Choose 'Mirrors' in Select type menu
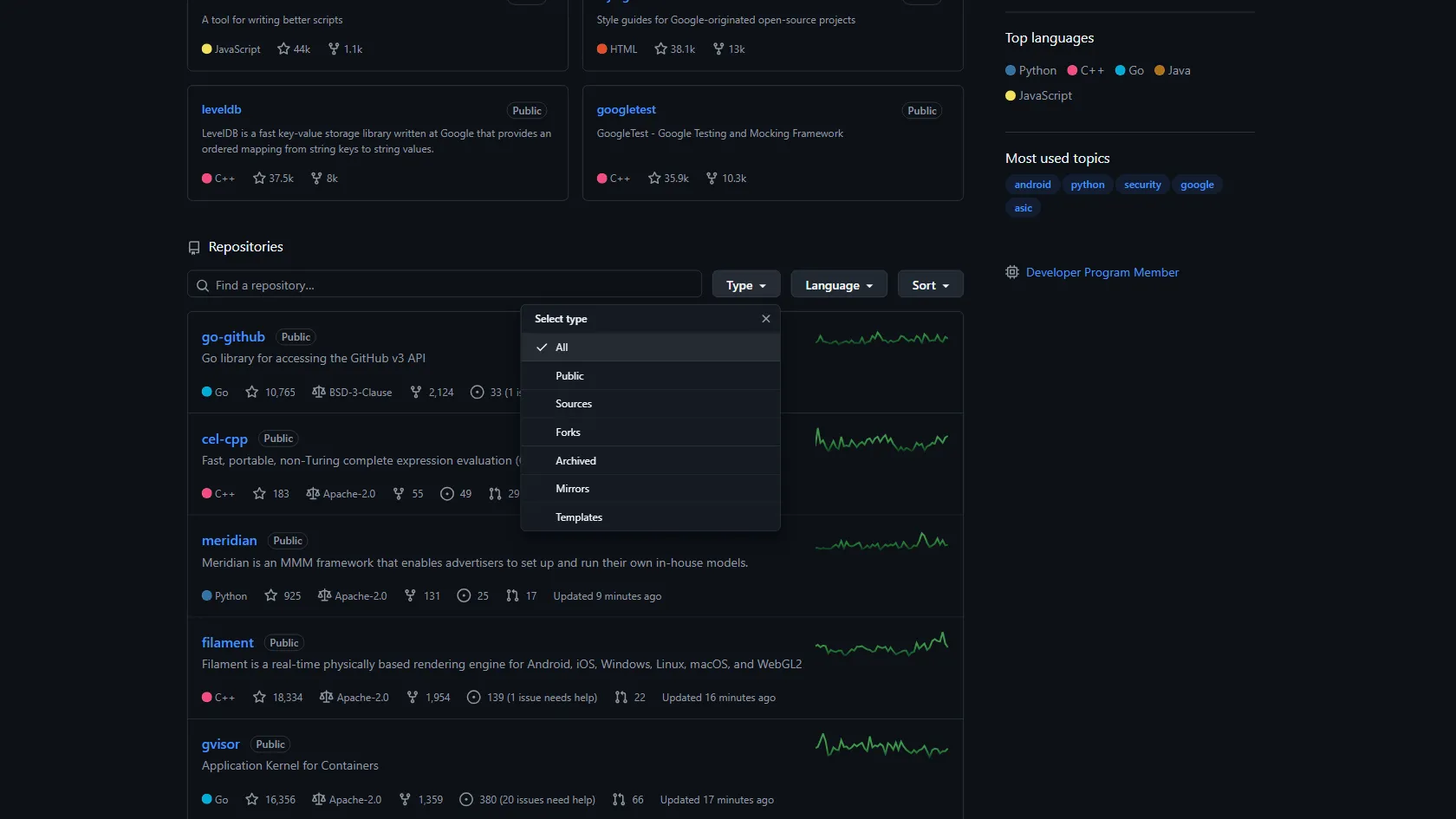 point(650,489)
